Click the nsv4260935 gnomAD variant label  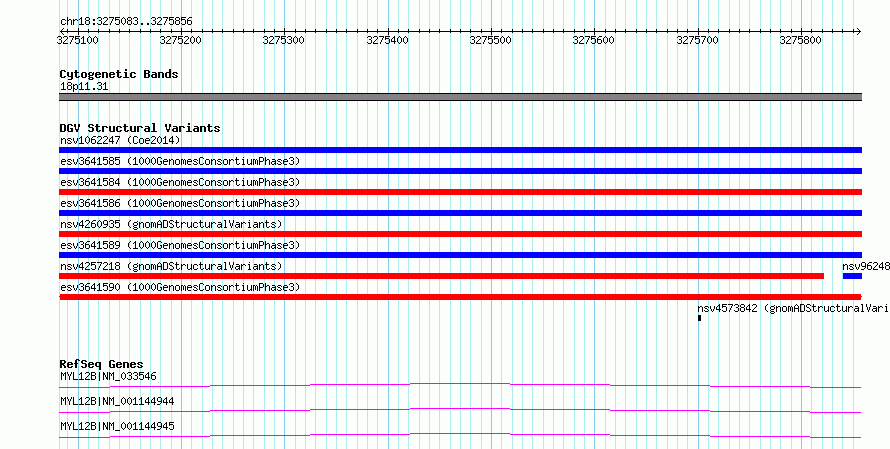point(171,224)
